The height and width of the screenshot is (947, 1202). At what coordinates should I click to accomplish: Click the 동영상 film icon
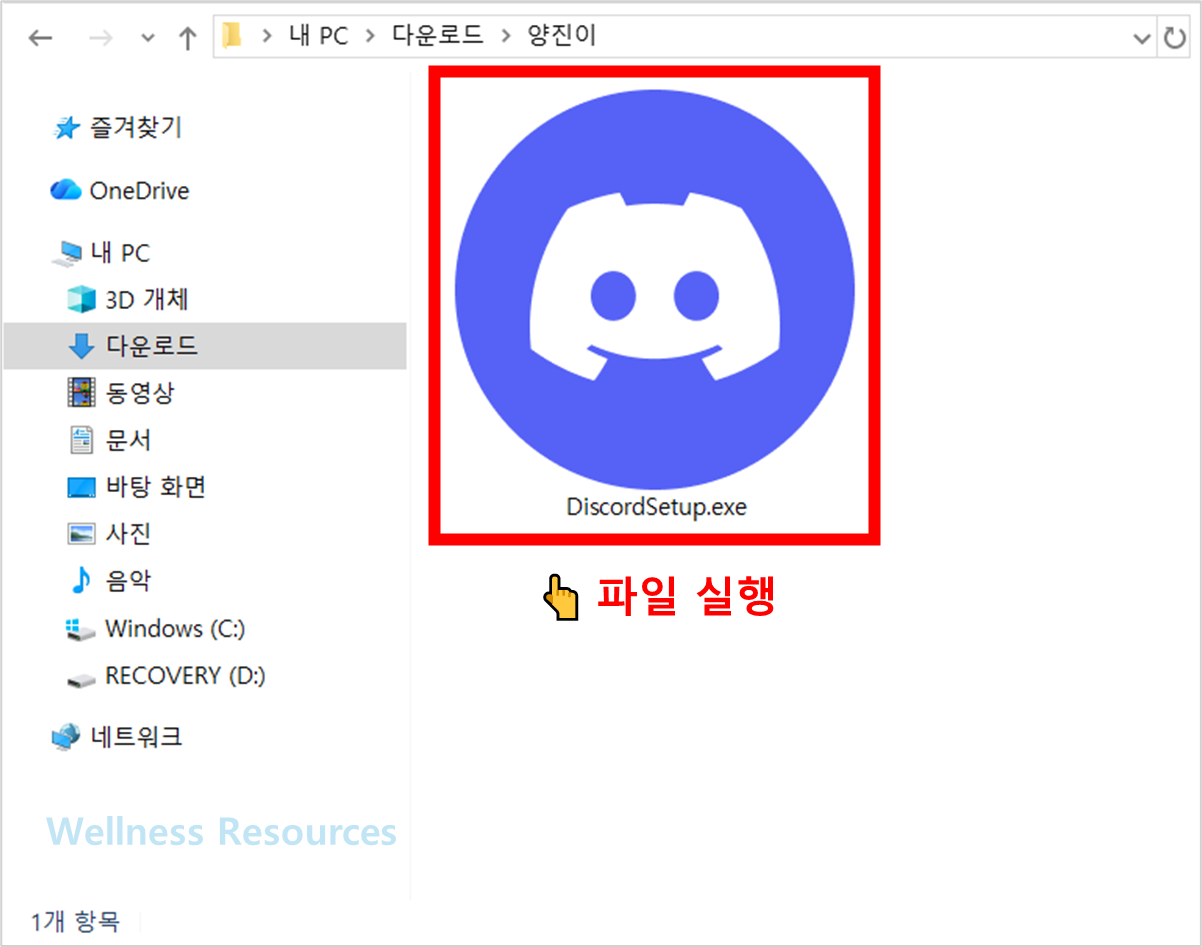tap(81, 392)
